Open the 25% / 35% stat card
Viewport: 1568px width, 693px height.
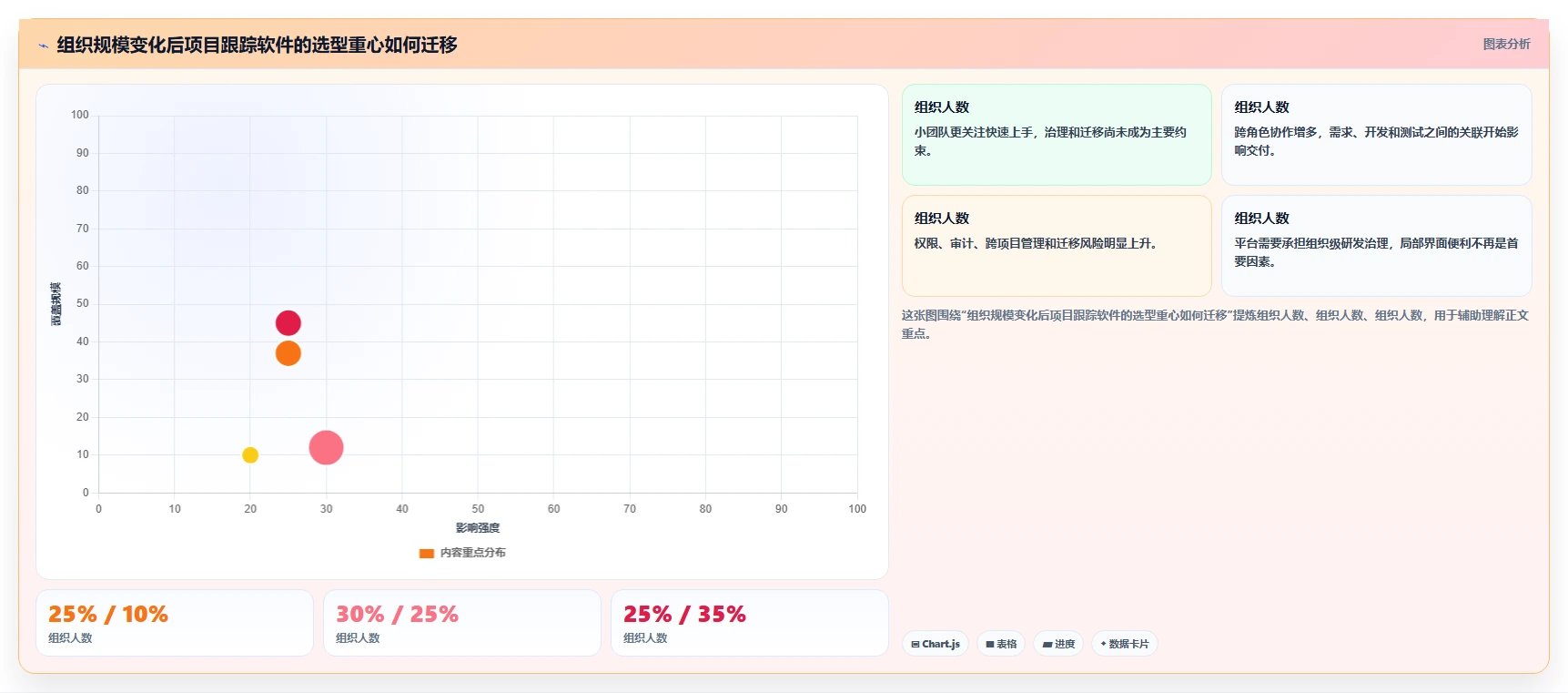pos(750,623)
